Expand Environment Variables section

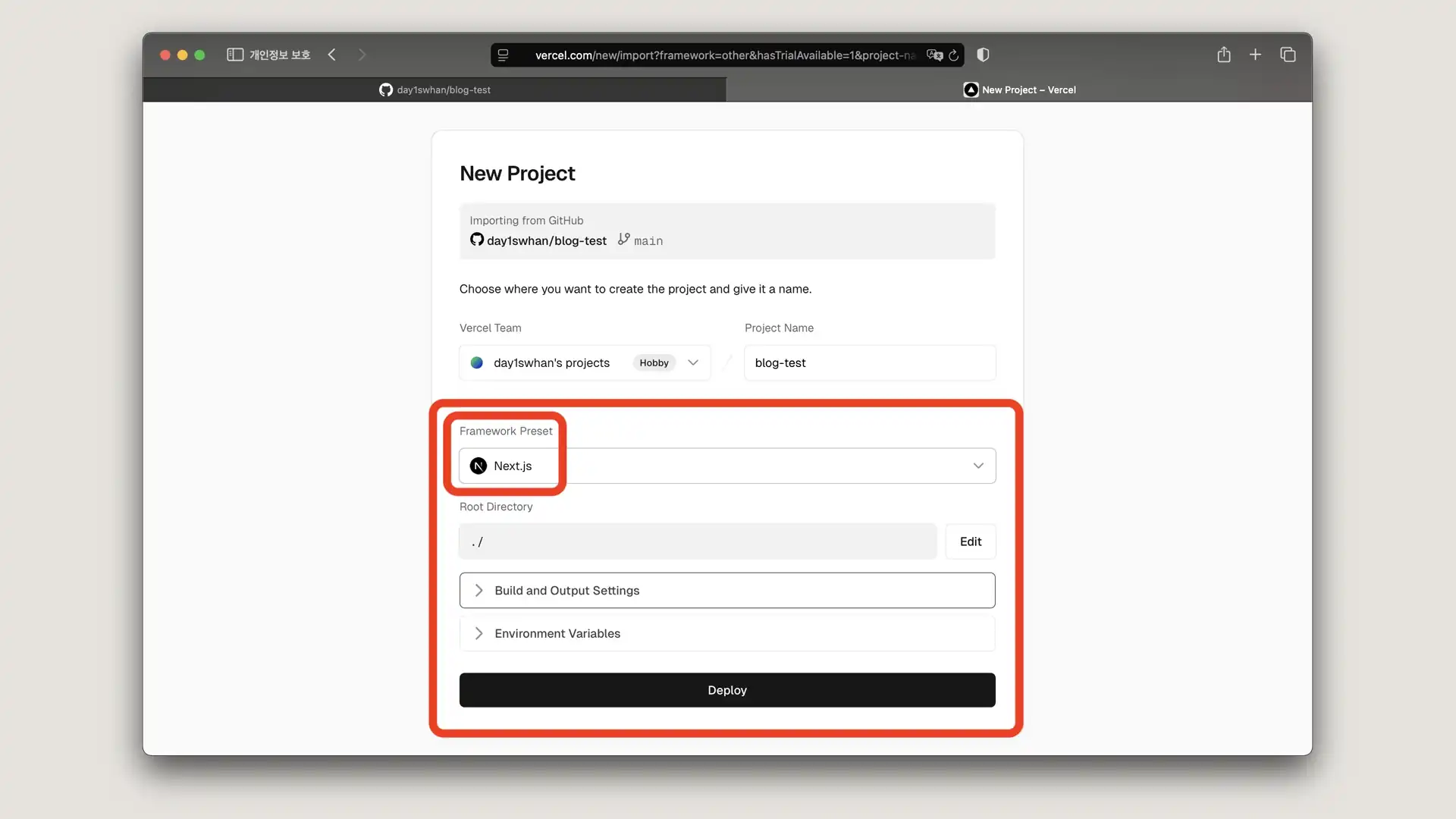click(x=727, y=633)
